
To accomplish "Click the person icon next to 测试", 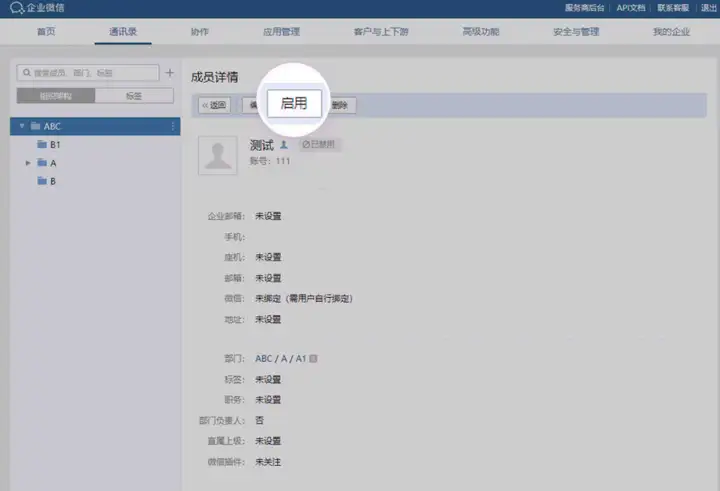I will click(x=284, y=145).
